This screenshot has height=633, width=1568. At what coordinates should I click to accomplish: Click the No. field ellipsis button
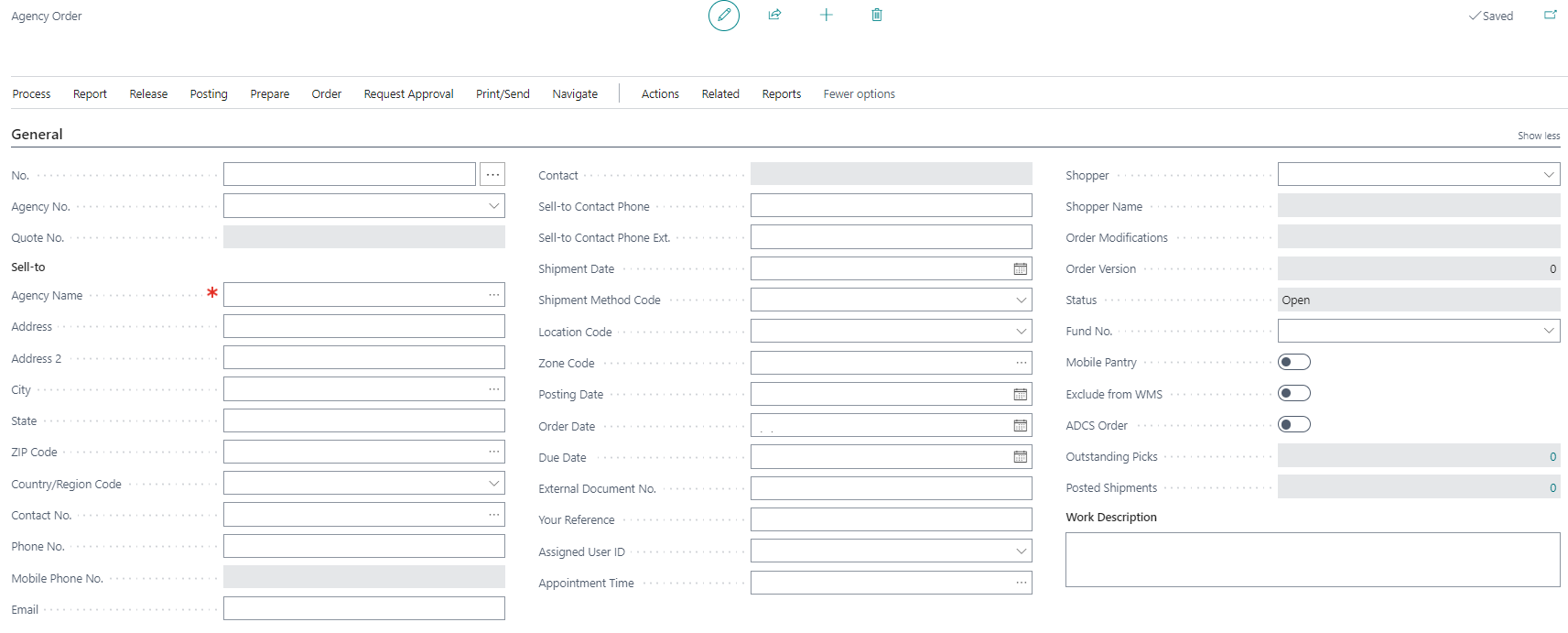(x=492, y=175)
